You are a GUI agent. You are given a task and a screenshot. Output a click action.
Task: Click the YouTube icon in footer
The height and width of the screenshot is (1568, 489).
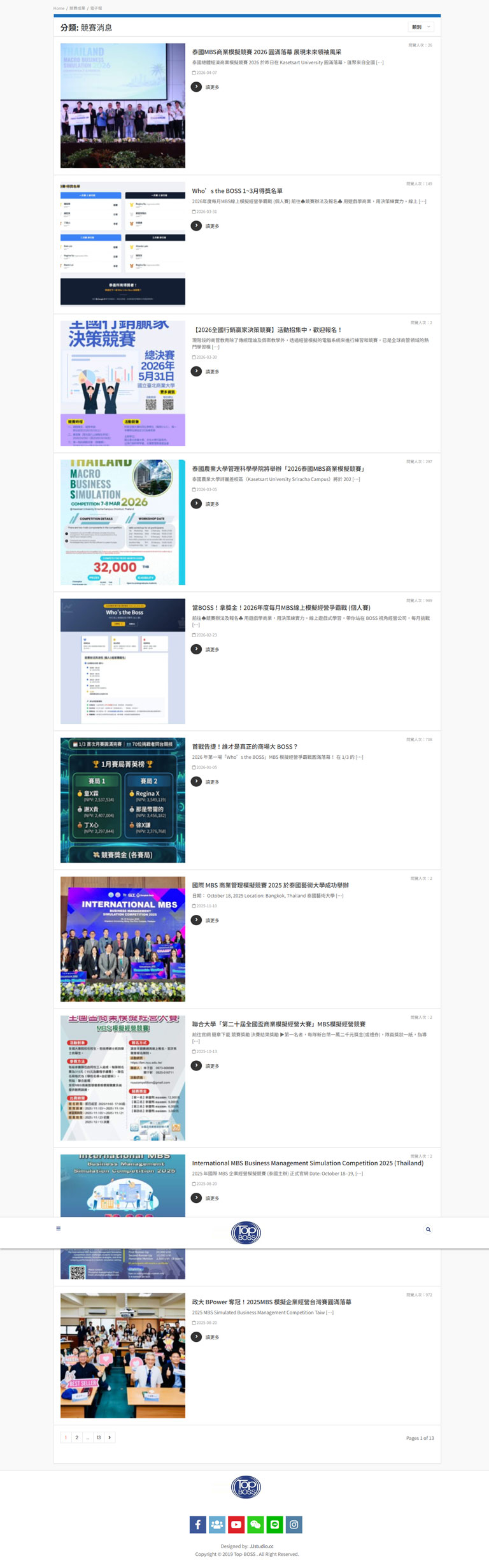pyautogui.click(x=236, y=1524)
